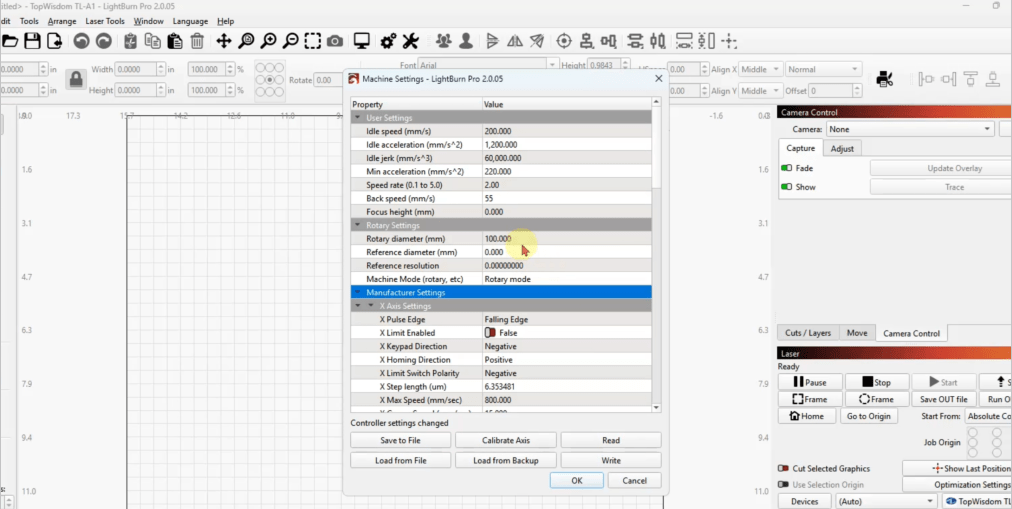The width and height of the screenshot is (1012, 509).
Task: Open Settings using the gears icon
Action: [x=388, y=41]
